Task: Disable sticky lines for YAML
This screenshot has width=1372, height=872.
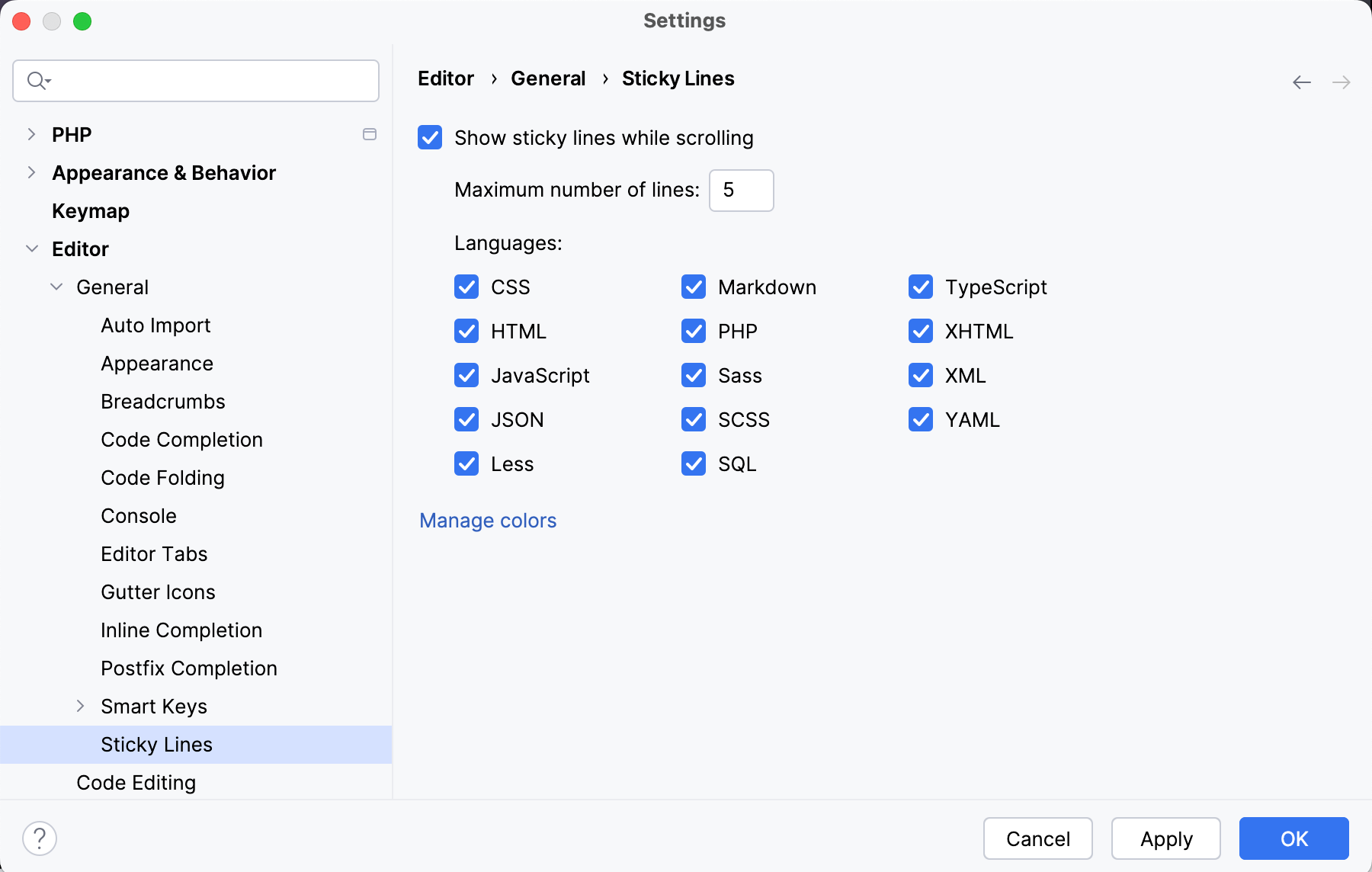Action: pos(921,419)
